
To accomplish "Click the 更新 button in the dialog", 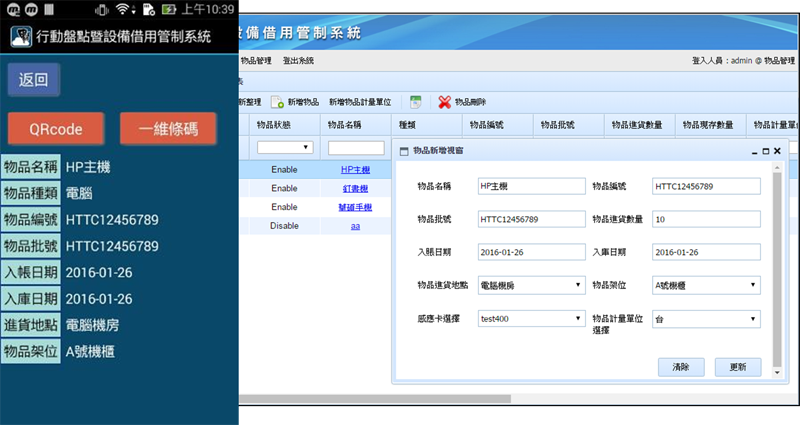I will [738, 367].
